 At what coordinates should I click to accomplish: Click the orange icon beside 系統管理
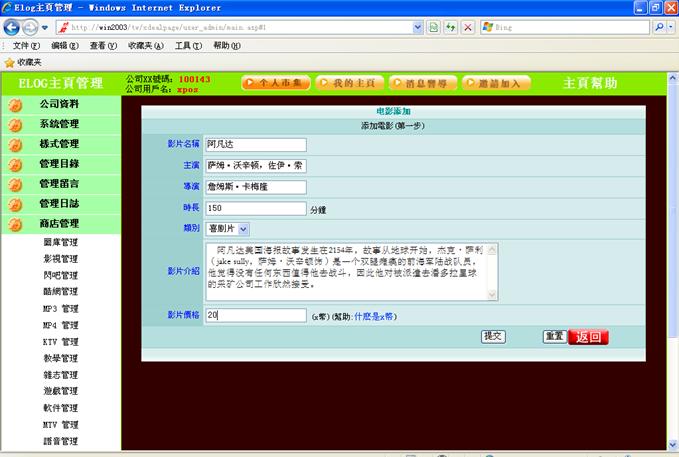click(x=15, y=124)
